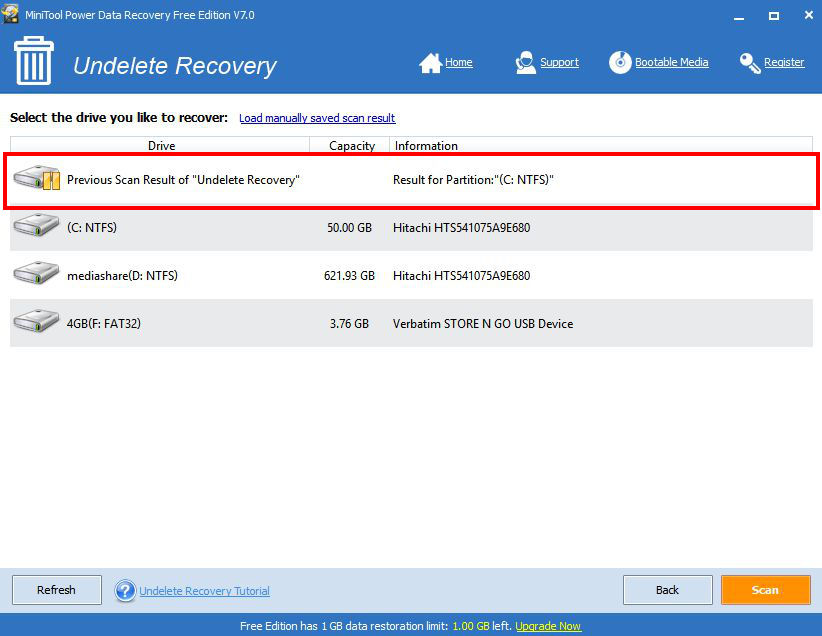Click the Information column header
The width and height of the screenshot is (822, 636).
tap(601, 145)
